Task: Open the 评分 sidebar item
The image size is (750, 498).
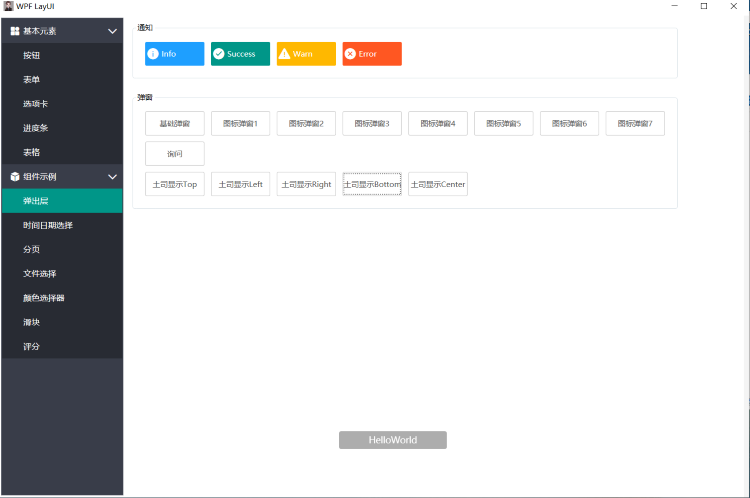Action: [62, 346]
